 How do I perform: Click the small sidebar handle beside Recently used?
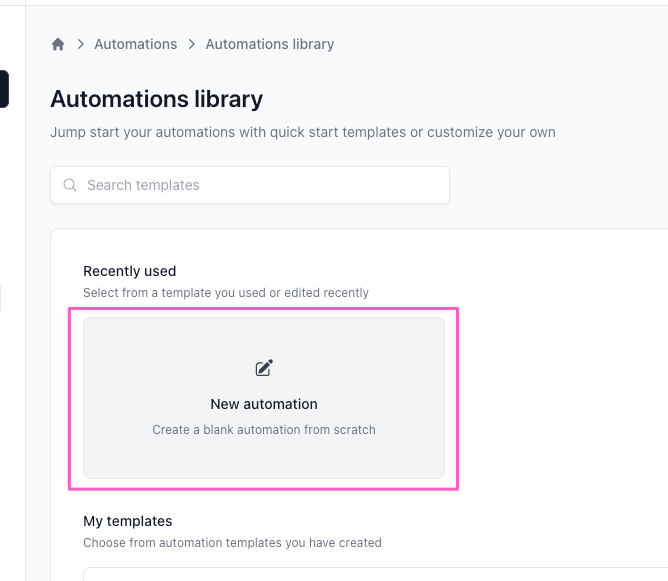1,297
